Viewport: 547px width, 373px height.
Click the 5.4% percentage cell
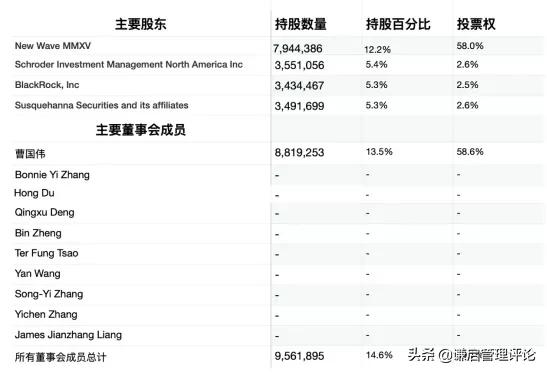point(376,65)
